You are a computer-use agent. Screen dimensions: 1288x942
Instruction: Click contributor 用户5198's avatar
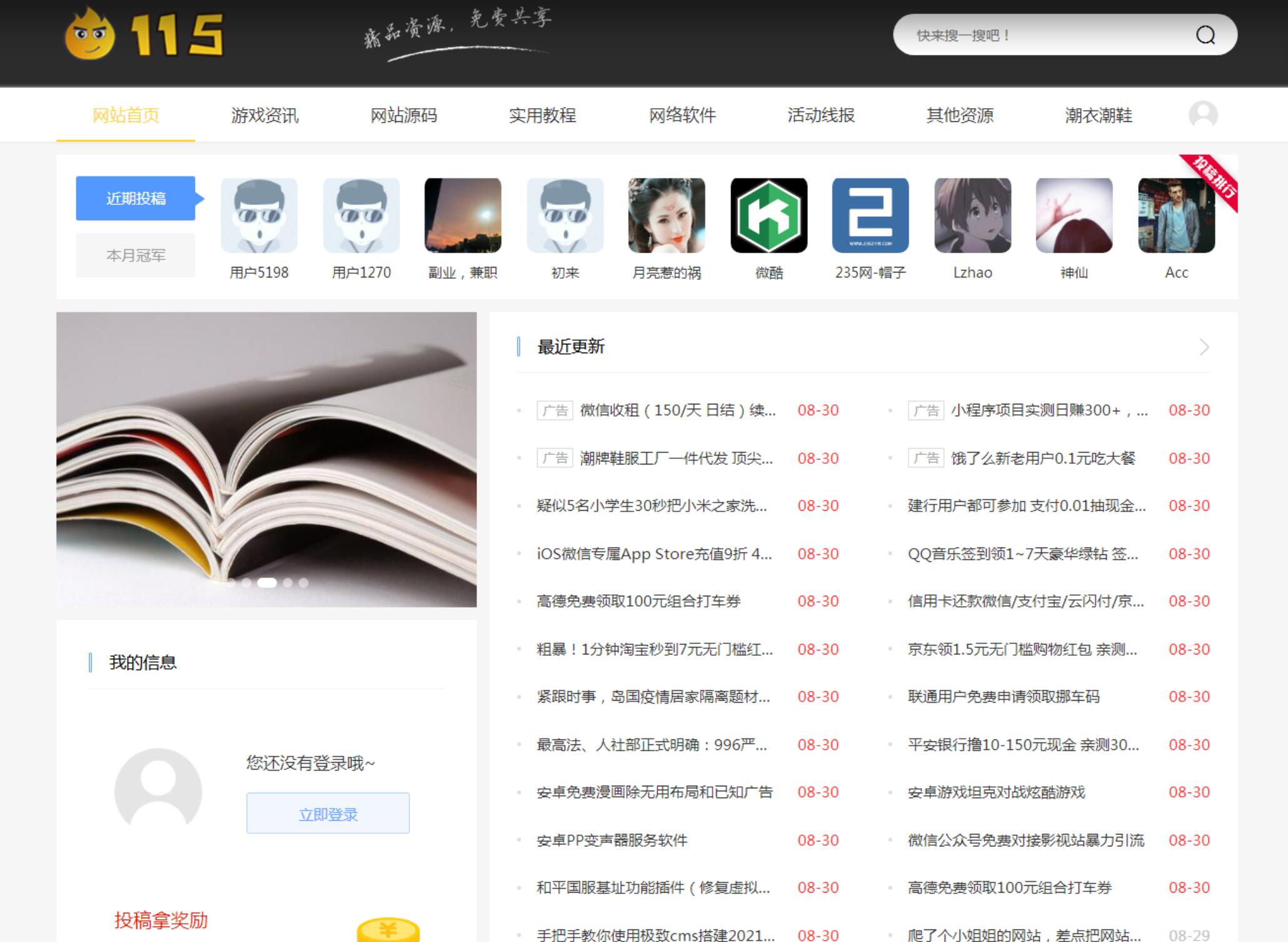pyautogui.click(x=259, y=215)
